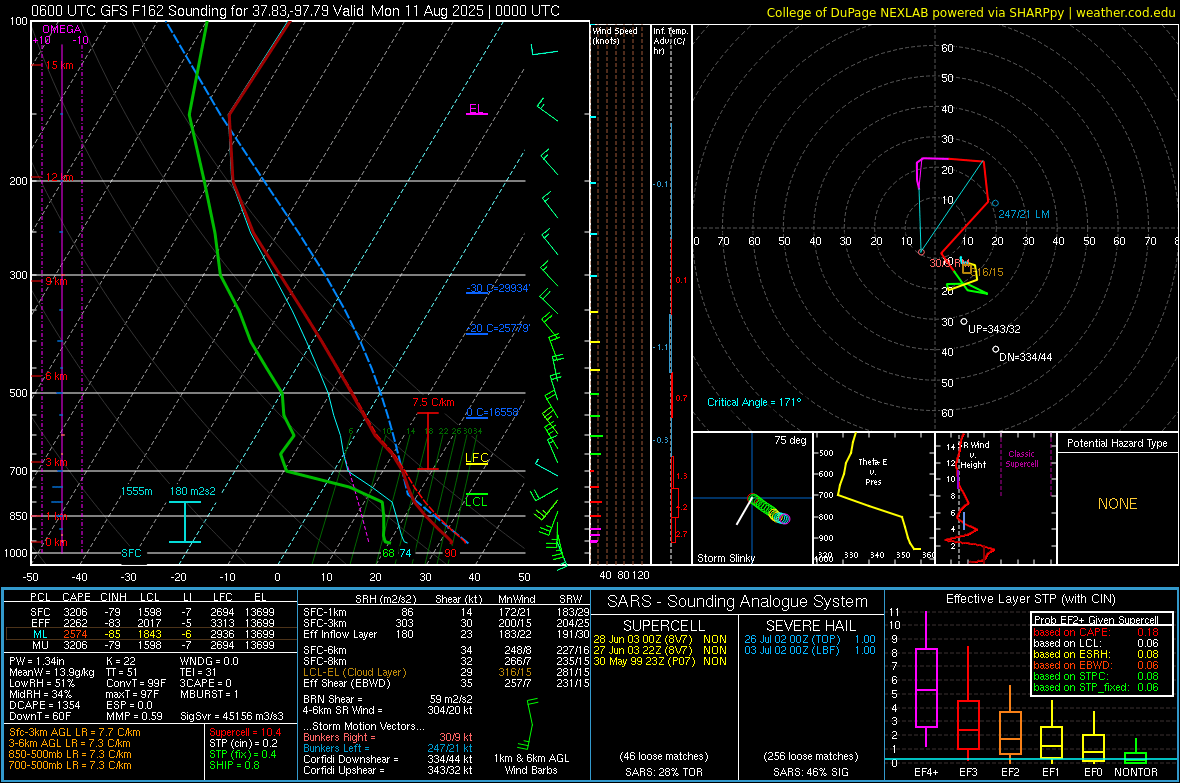Viewport: 1180px width, 783px height.
Task: Click the 'PW = 1.34in' value
Action: click(37, 661)
